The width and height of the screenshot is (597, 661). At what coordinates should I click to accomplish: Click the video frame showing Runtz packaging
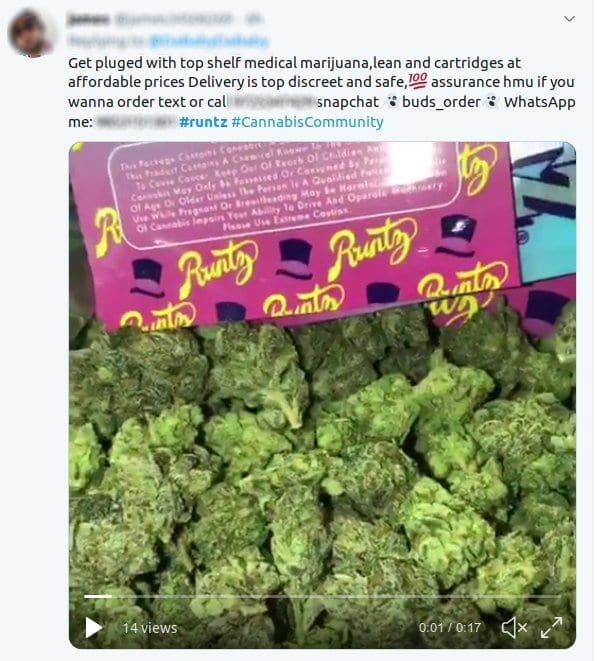(x=295, y=236)
